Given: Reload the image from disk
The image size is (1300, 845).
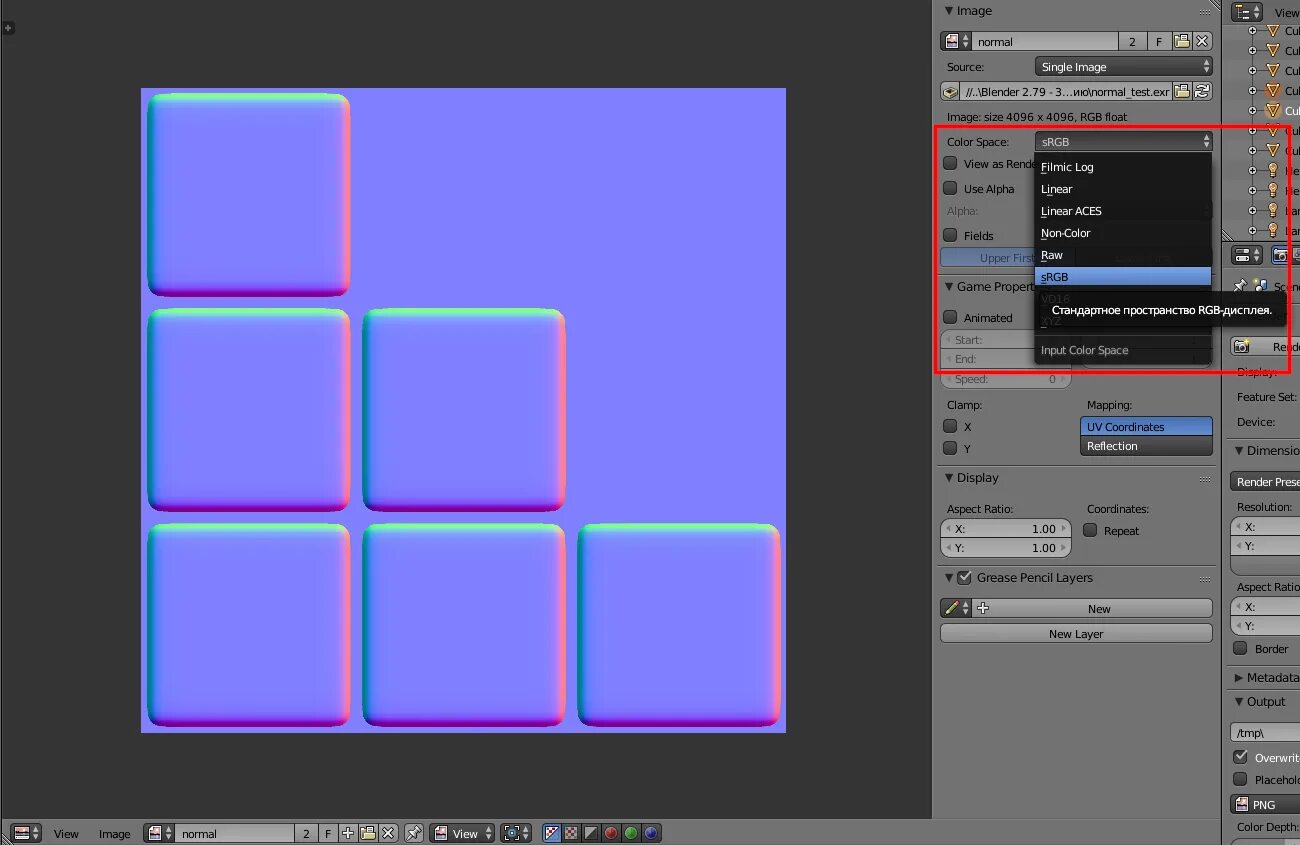Looking at the screenshot, I should pyautogui.click(x=1203, y=92).
